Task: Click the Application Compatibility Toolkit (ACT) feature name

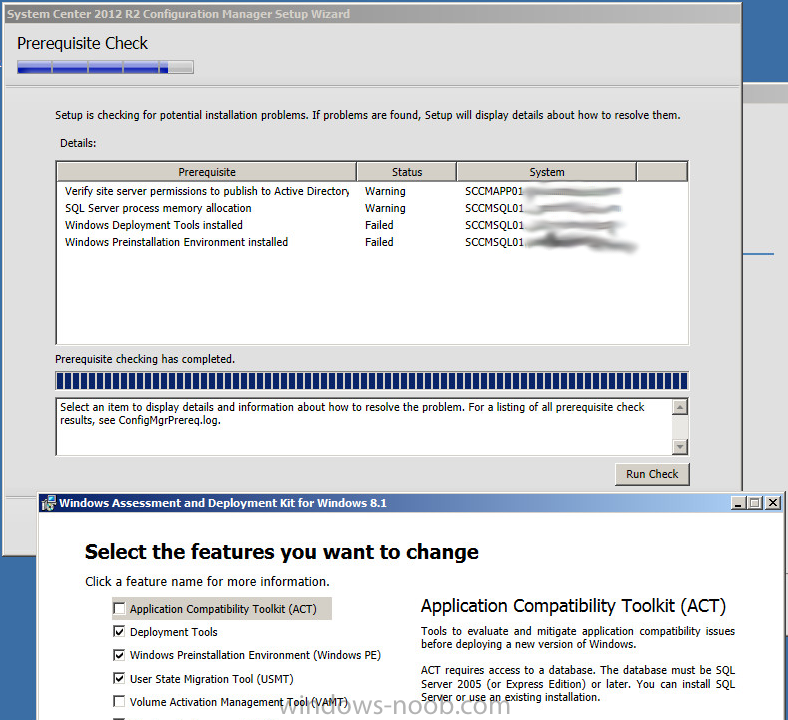Action: coord(223,608)
